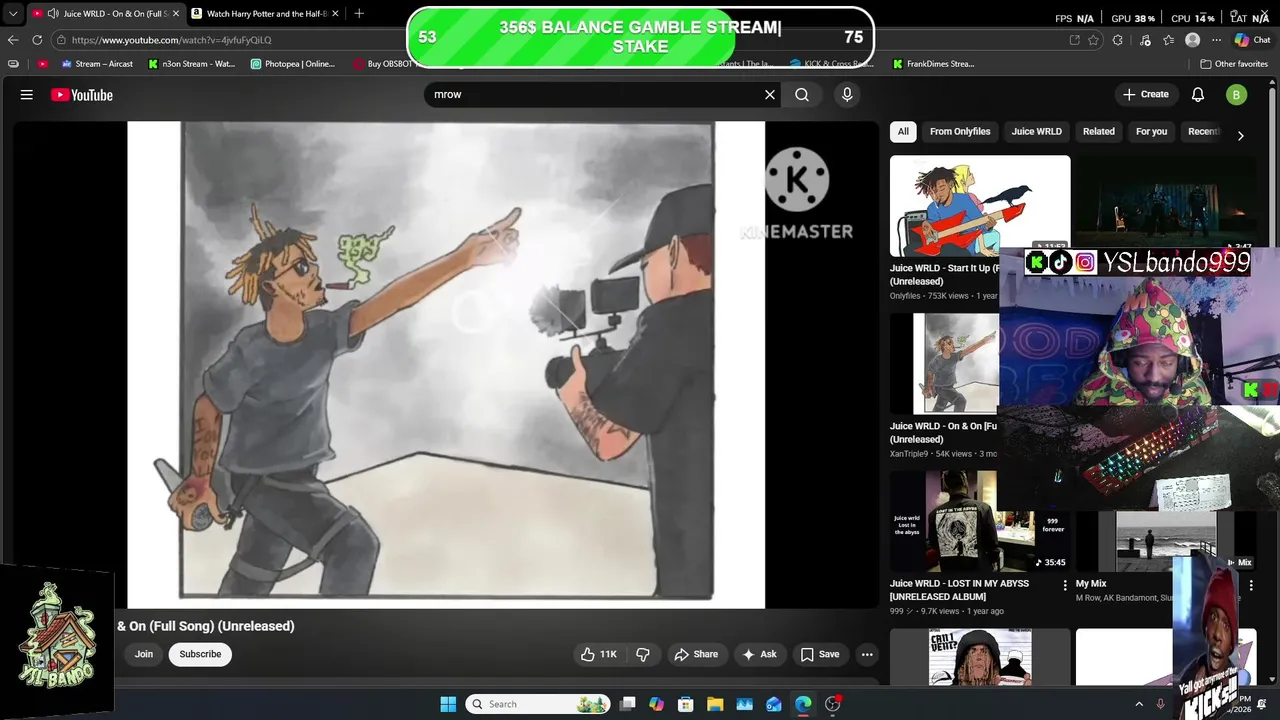Open the Copilot icon on the taskbar
The image size is (1280, 720).
click(656, 704)
